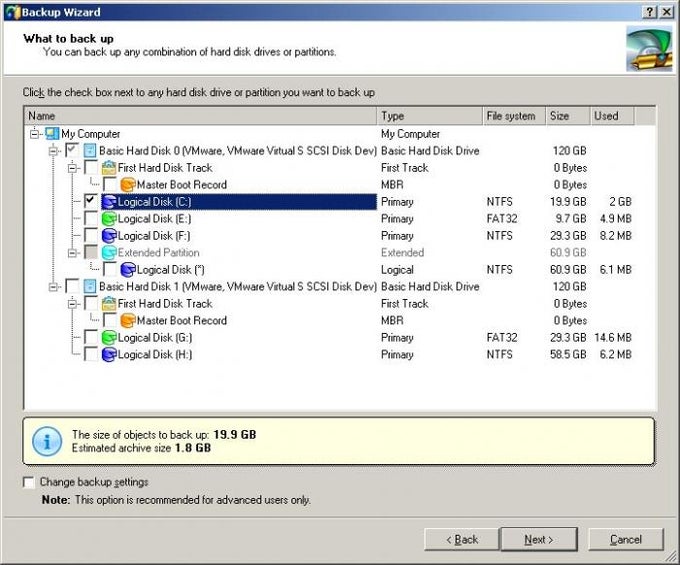The image size is (680, 565).
Task: Click the FAT32 file system cell for disk G:
Action: coord(502,337)
